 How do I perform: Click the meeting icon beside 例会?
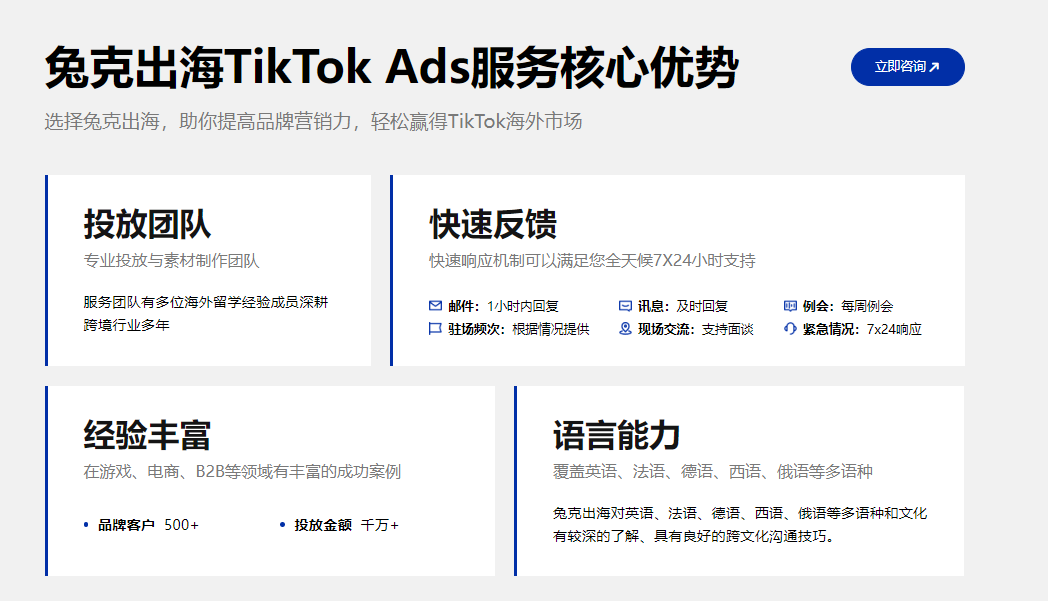coord(790,306)
